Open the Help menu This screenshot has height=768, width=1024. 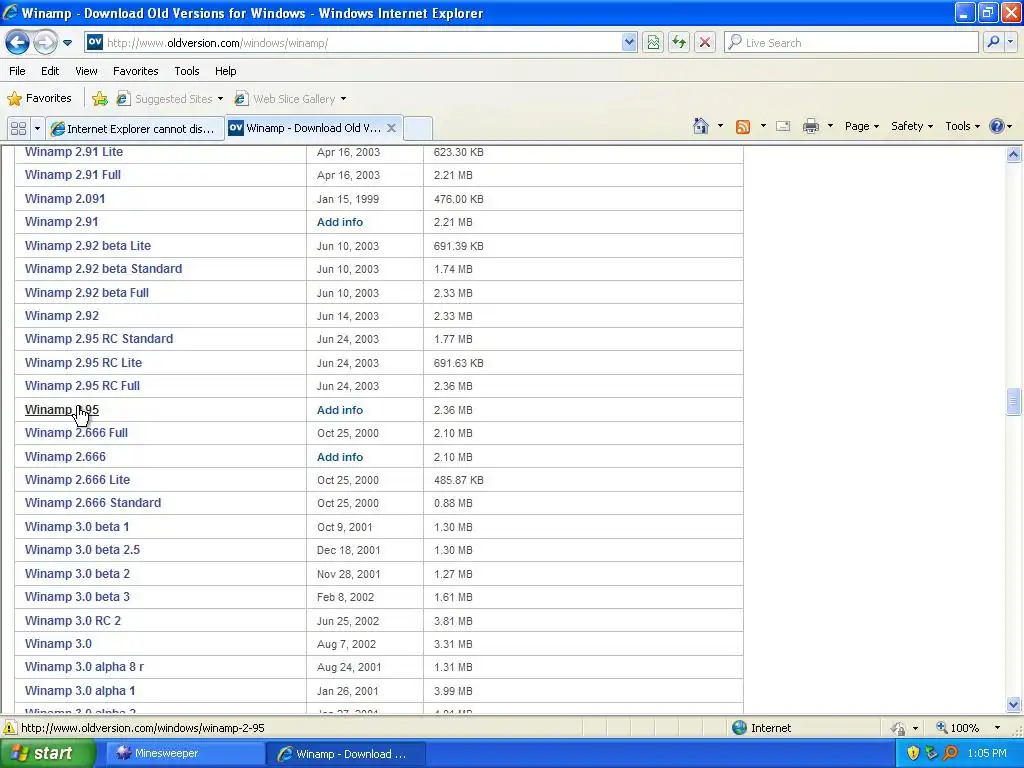tap(226, 71)
